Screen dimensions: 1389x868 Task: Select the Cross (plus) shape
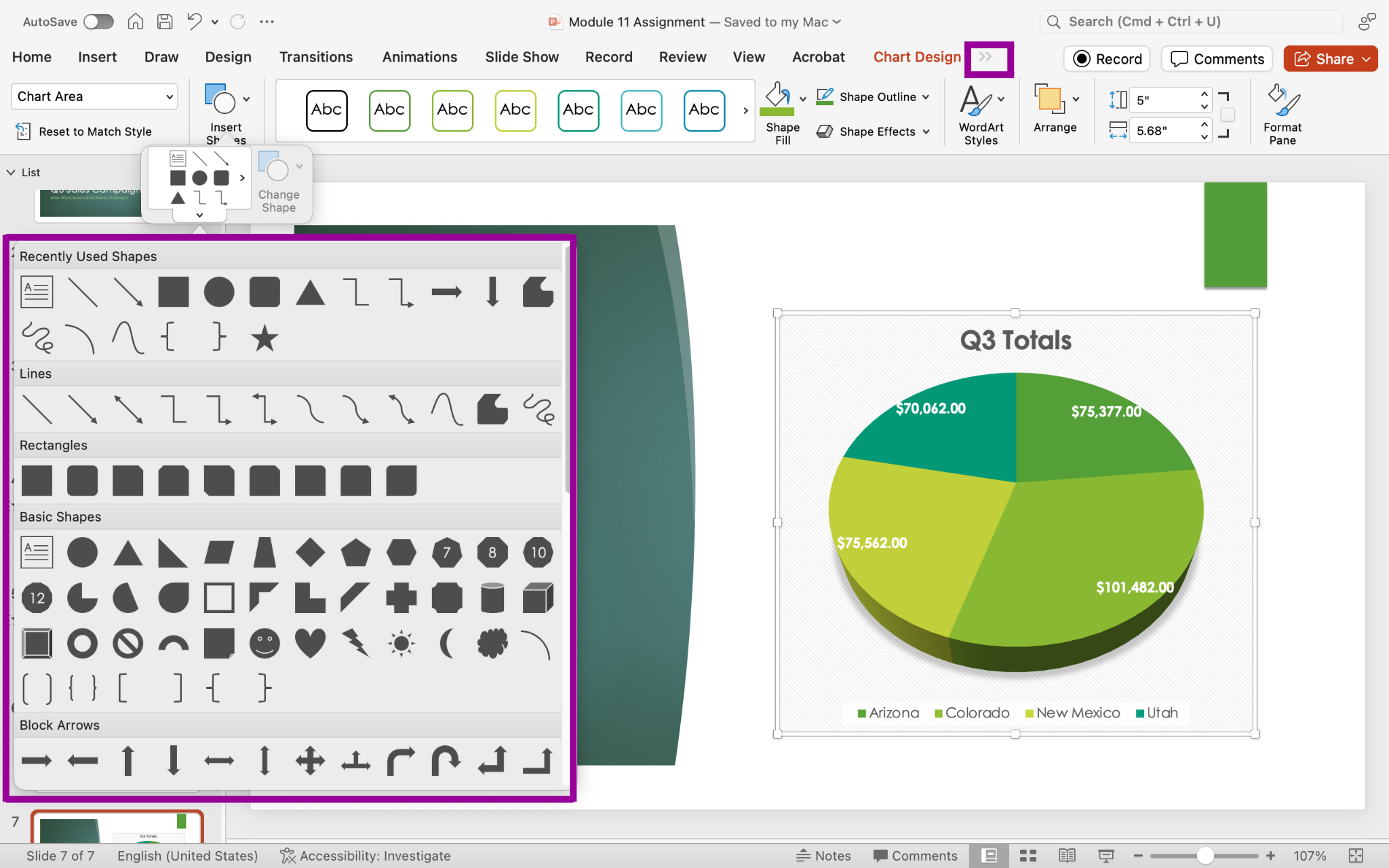401,598
